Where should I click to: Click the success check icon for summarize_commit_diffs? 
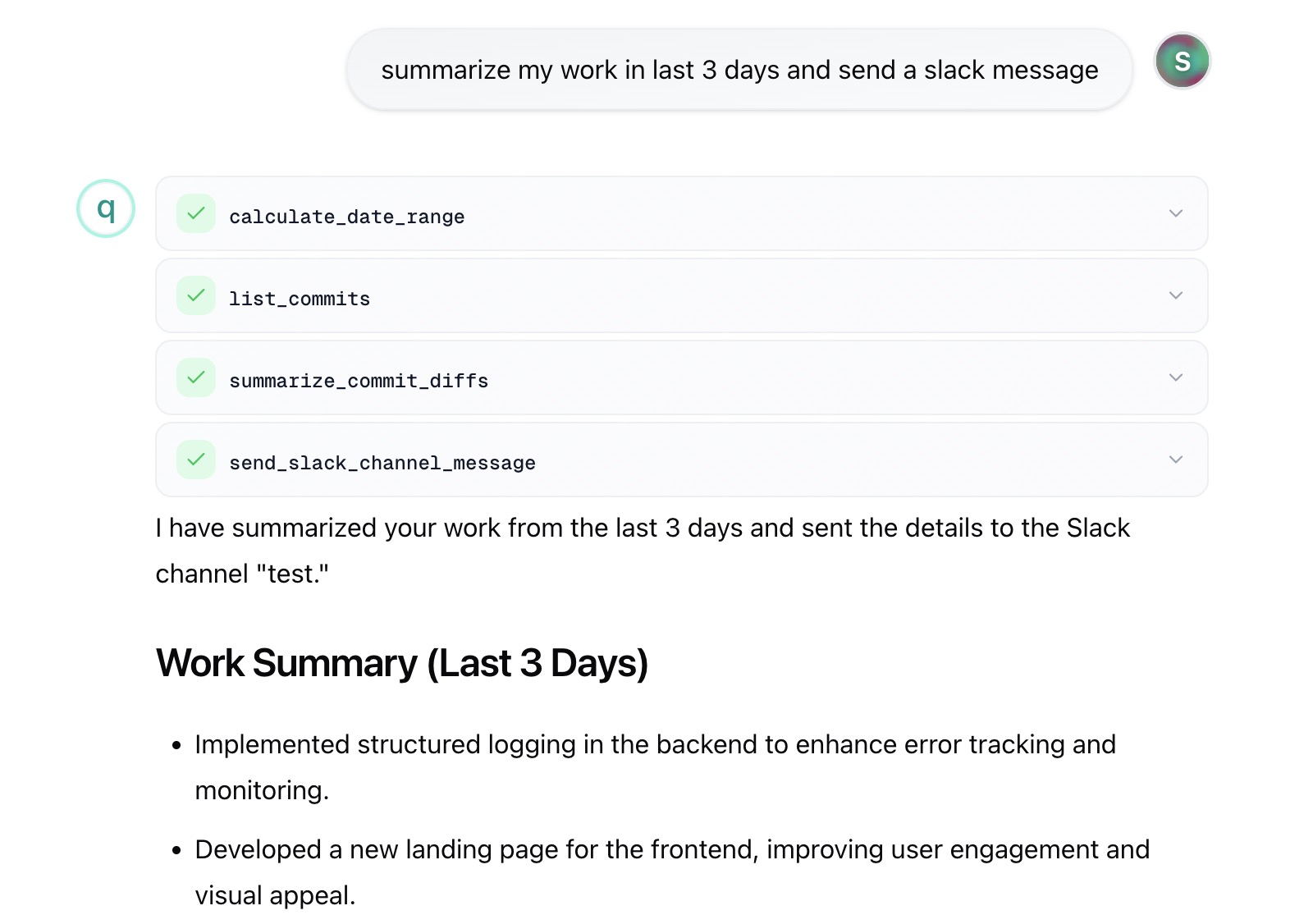196,377
